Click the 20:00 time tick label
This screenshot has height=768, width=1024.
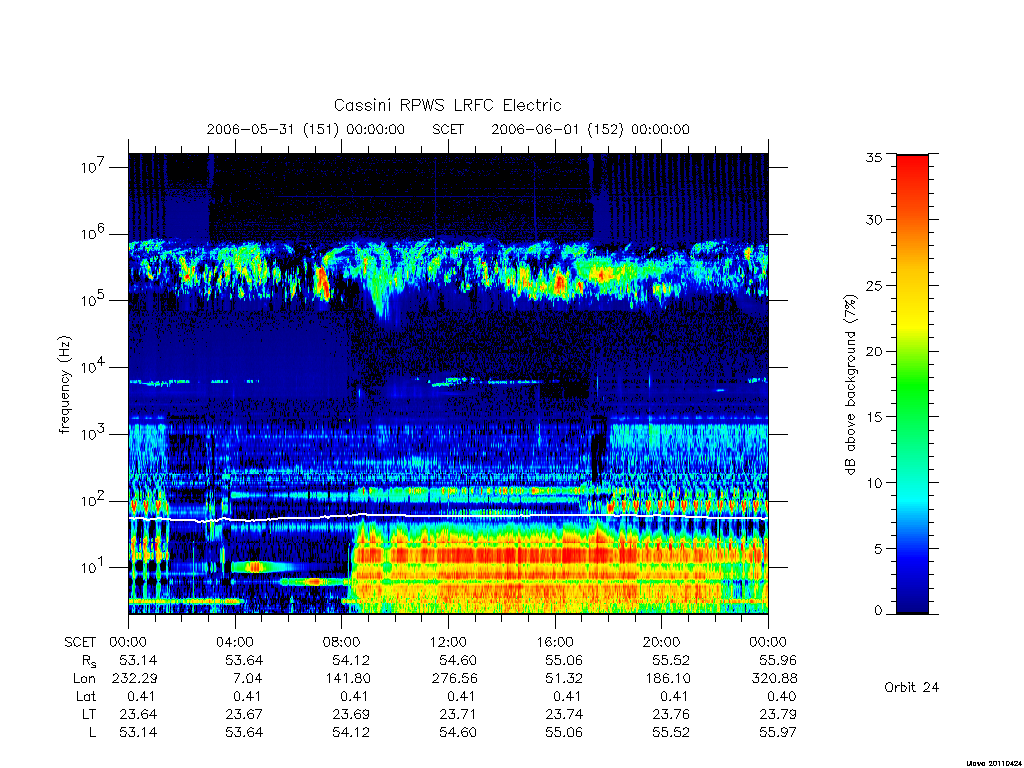point(662,642)
